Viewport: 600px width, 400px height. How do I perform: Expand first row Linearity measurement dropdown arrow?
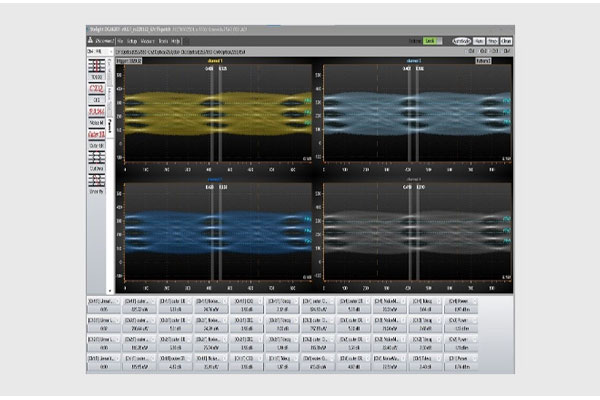click(x=117, y=302)
